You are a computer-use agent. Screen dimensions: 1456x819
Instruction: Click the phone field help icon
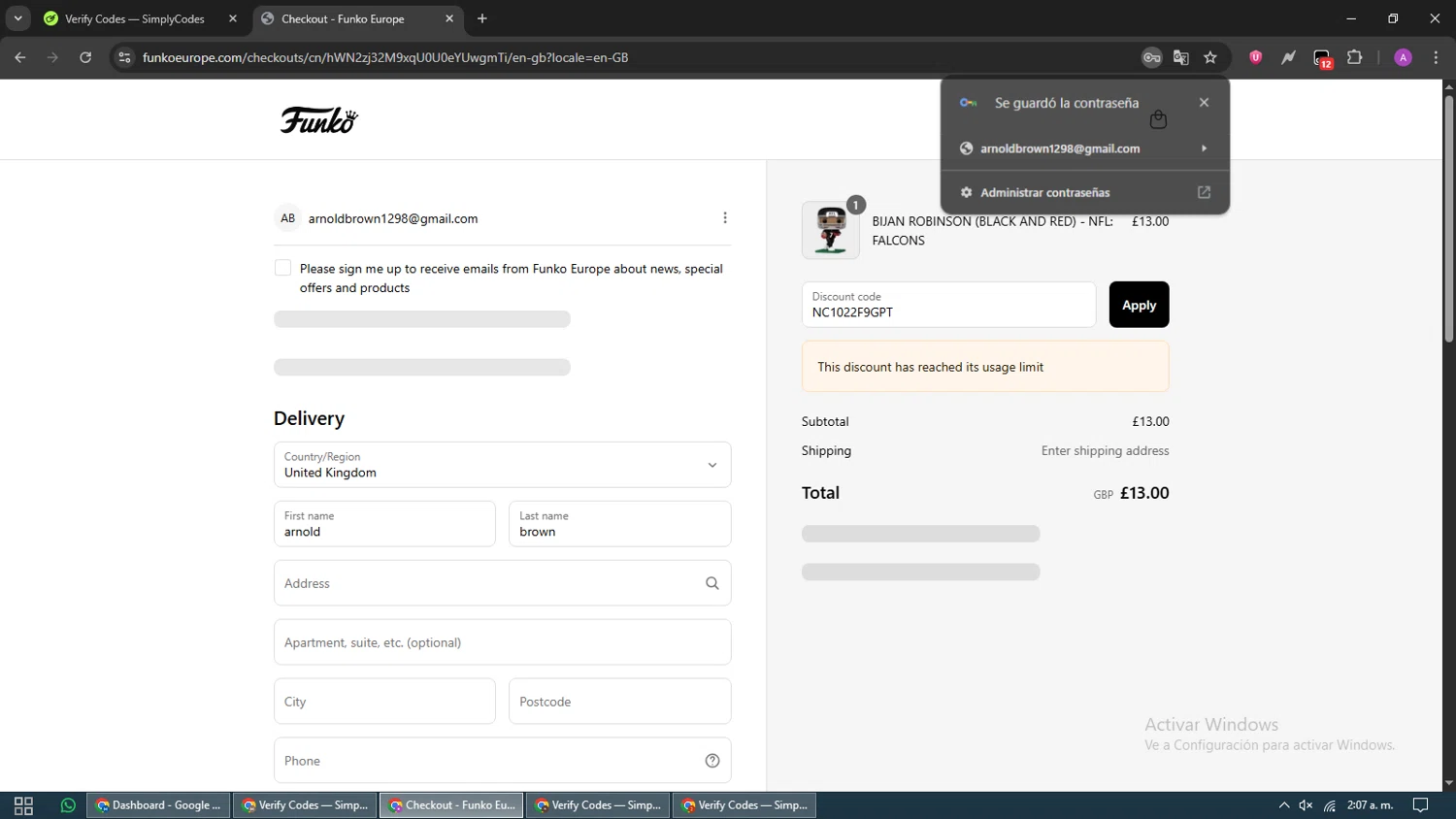pyautogui.click(x=711, y=761)
